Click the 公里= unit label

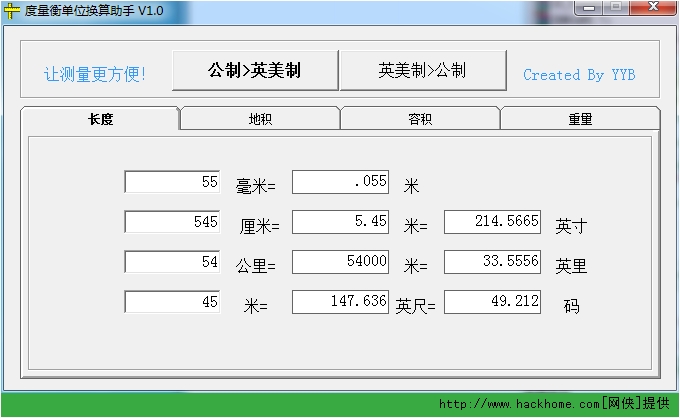coord(255,266)
